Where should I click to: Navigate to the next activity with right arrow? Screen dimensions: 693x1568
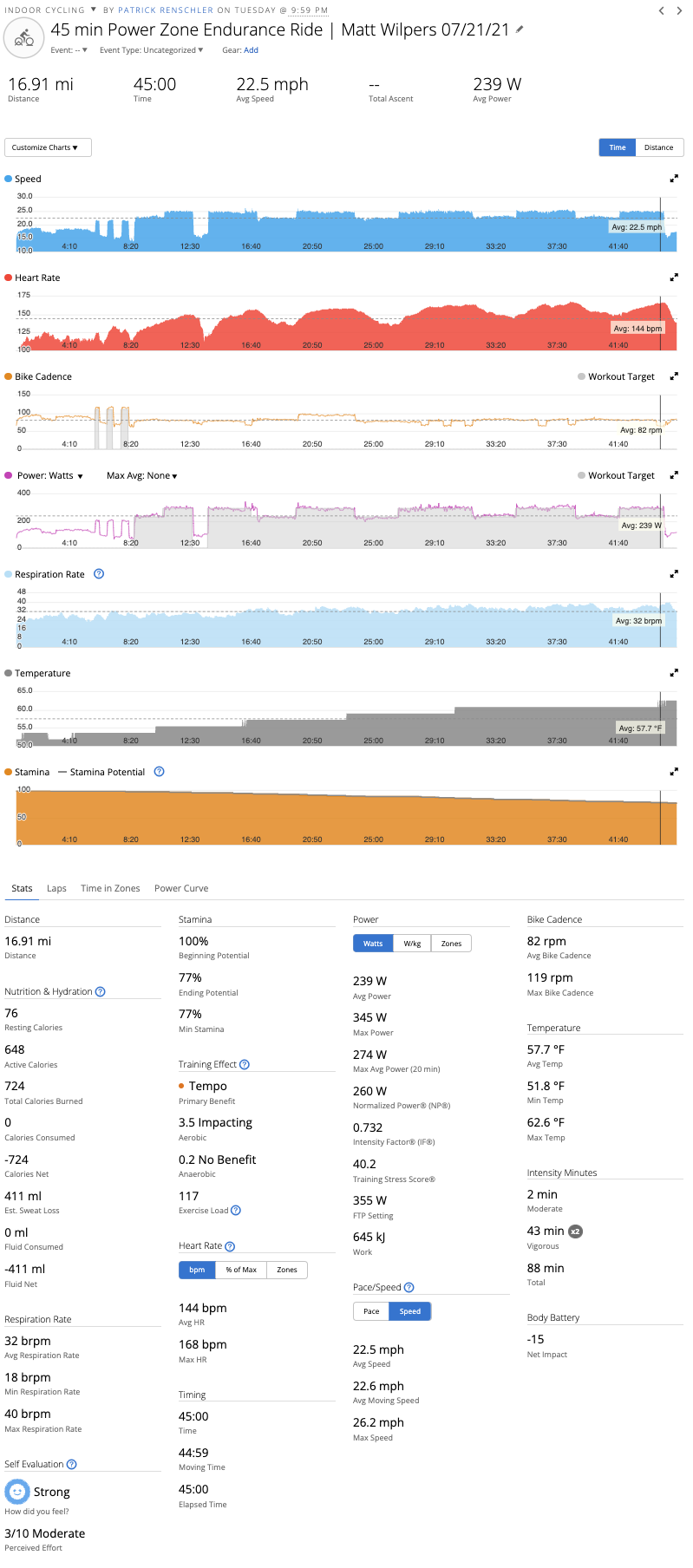pos(678,10)
